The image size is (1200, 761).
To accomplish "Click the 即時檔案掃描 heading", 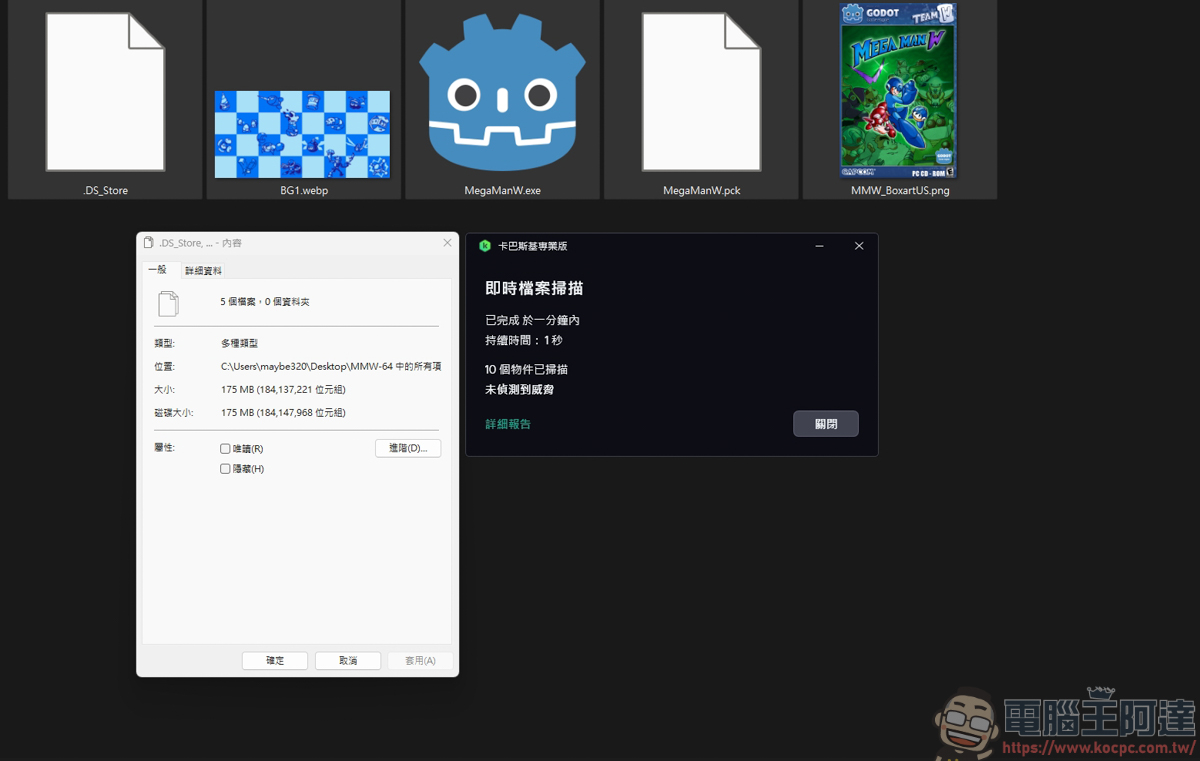I will click(x=534, y=288).
